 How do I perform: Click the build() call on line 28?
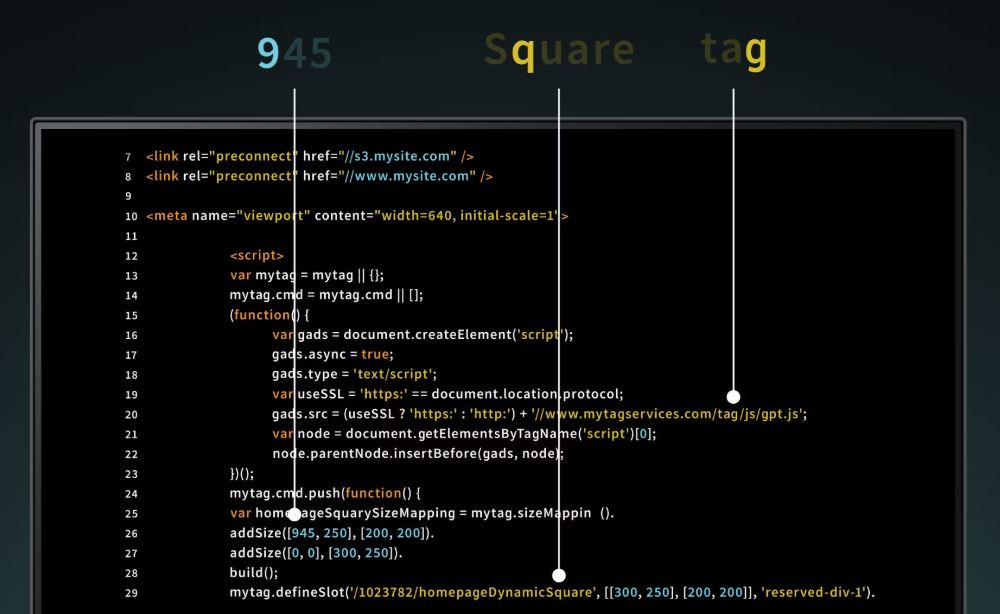253,572
